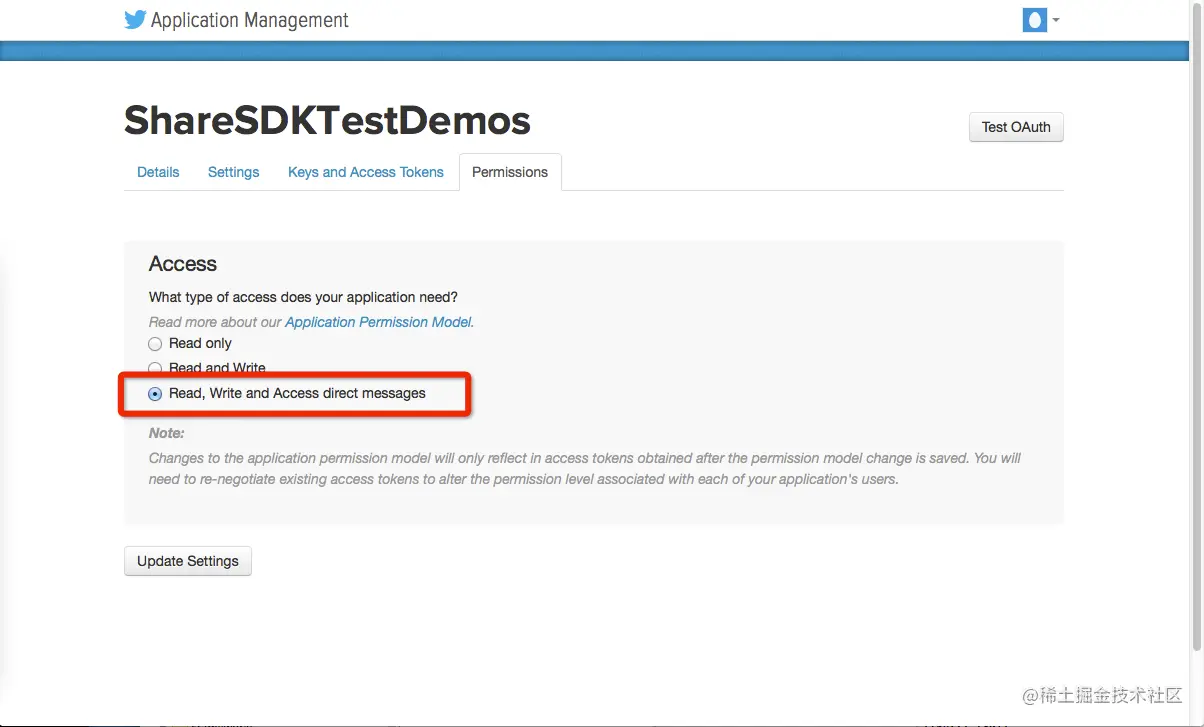1204x727 pixels.
Task: Select the Permissions tab
Action: click(x=510, y=172)
